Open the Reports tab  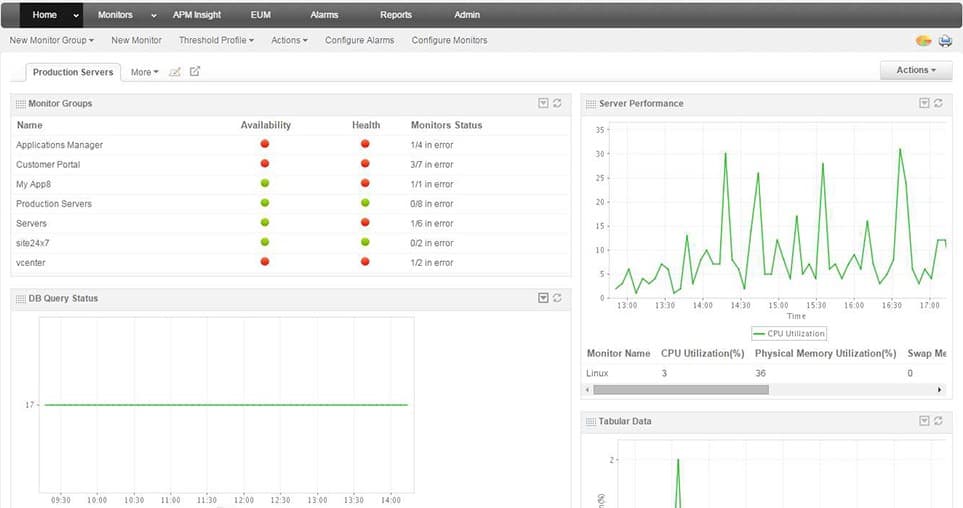396,15
